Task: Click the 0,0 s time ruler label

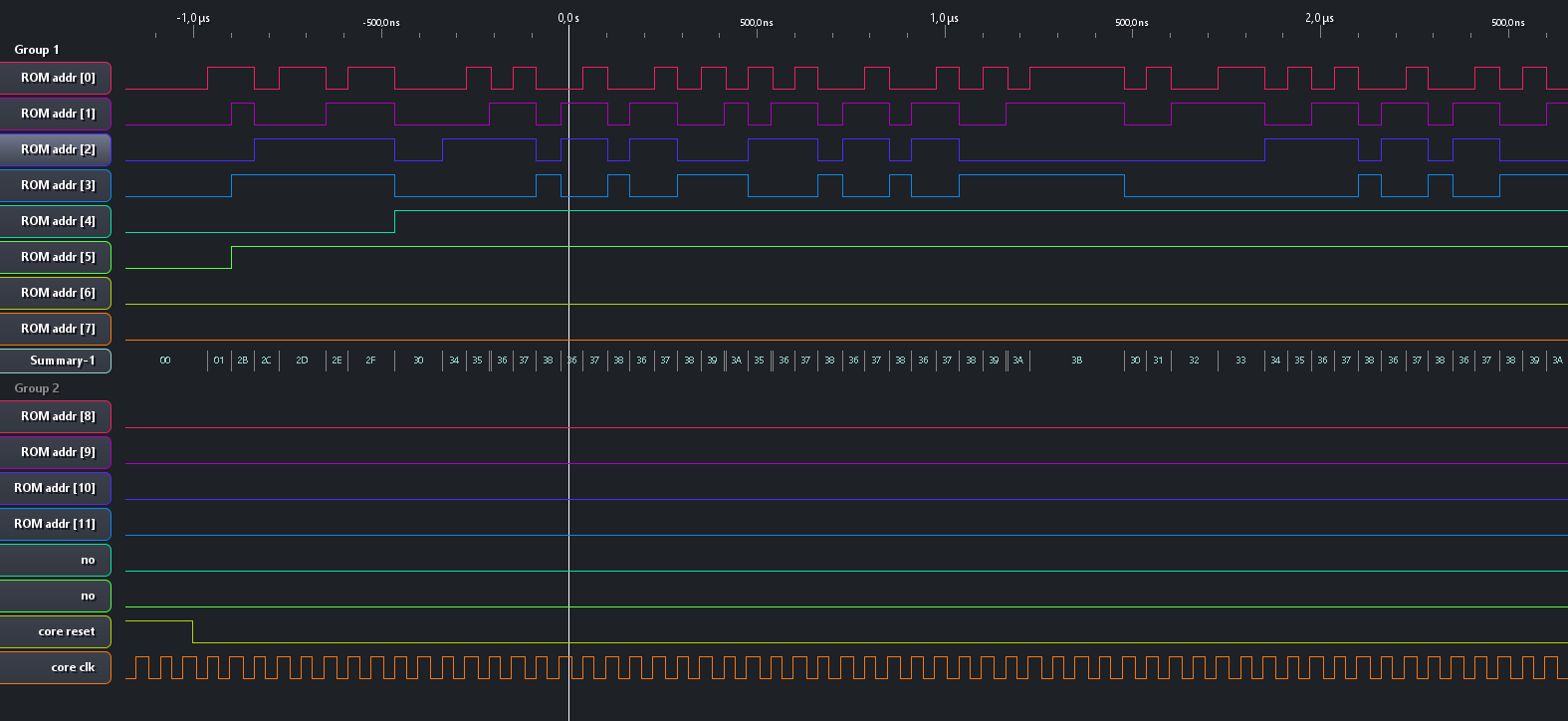Action: coord(568,18)
